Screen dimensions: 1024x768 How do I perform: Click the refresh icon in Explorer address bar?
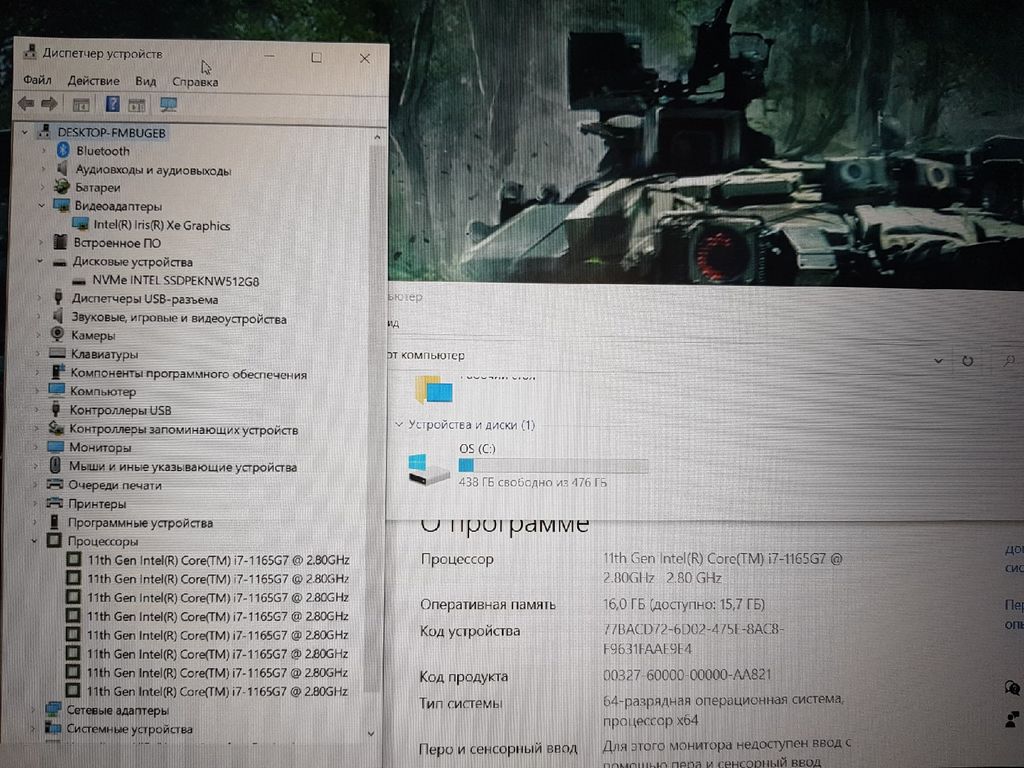coord(967,360)
